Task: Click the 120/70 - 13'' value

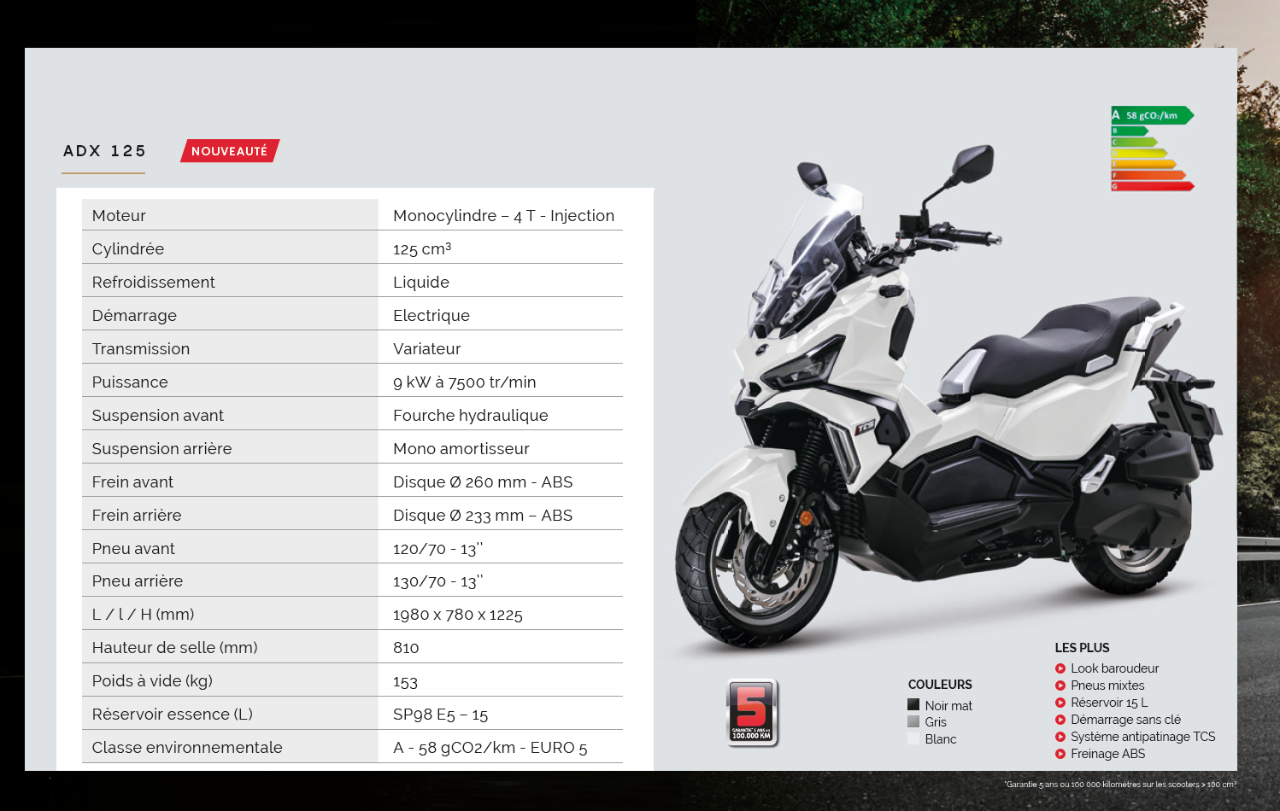Action: [438, 548]
